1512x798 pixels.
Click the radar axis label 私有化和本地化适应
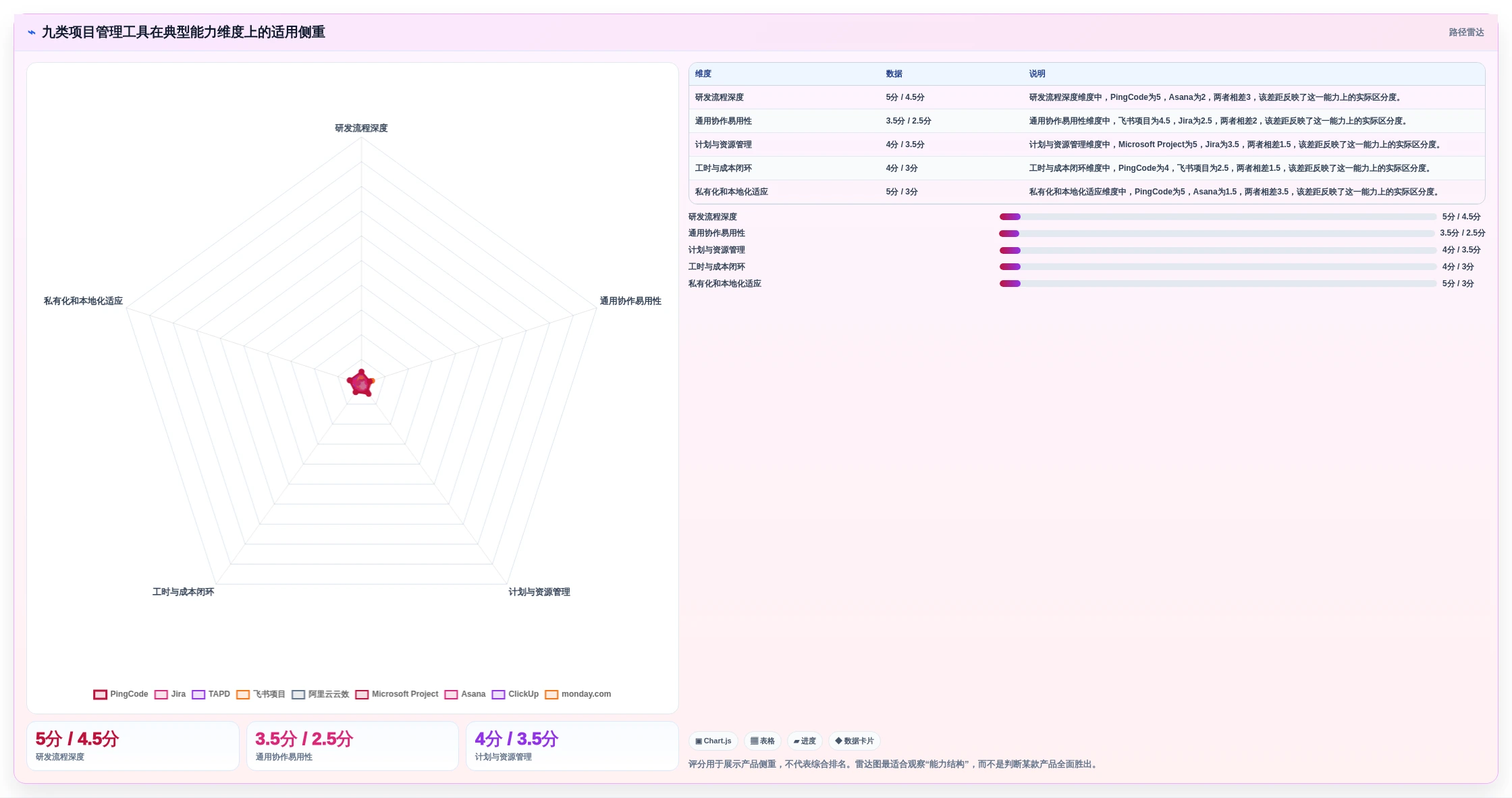pos(83,301)
